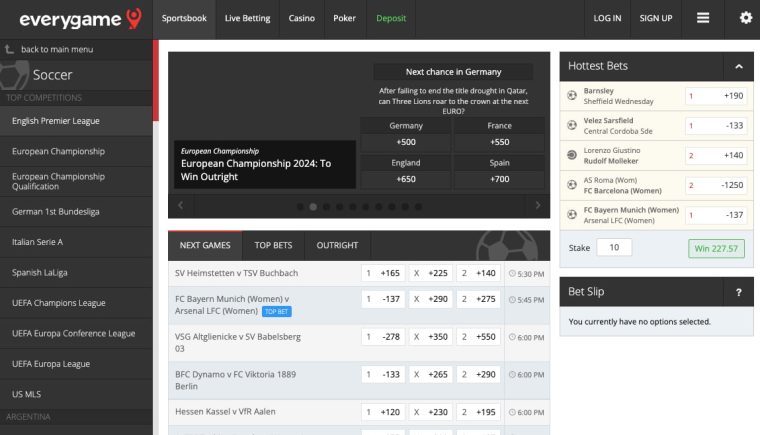Click the soccer ball icon beside Barnsley

(x=572, y=96)
